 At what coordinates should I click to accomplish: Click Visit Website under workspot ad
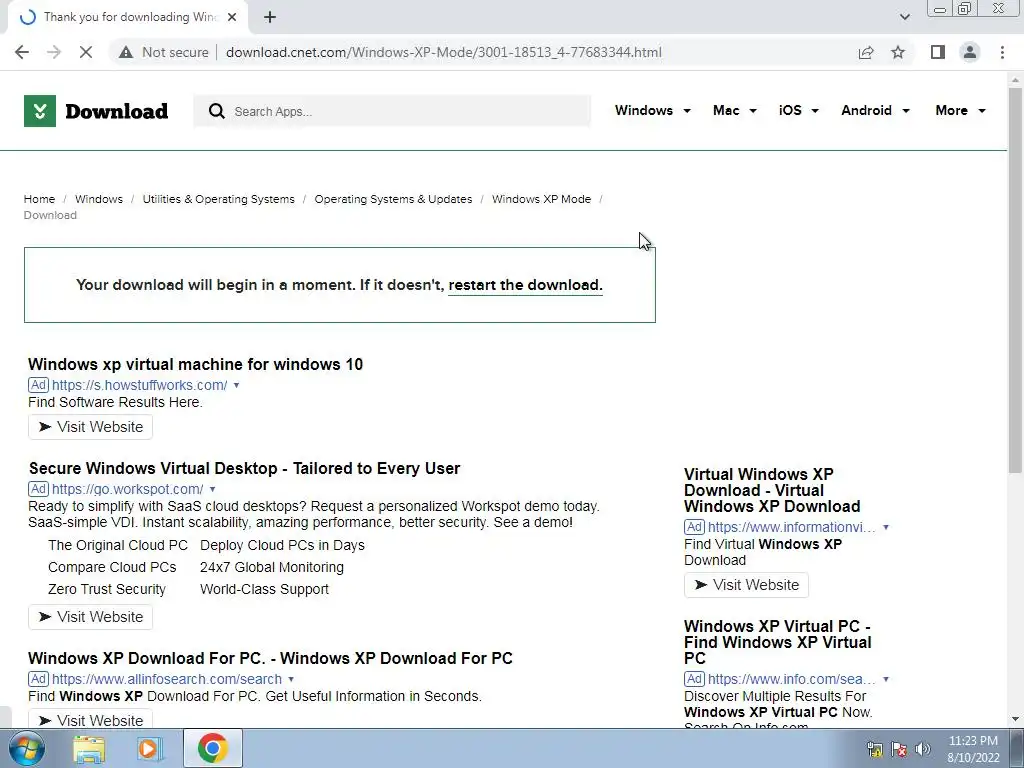point(90,617)
